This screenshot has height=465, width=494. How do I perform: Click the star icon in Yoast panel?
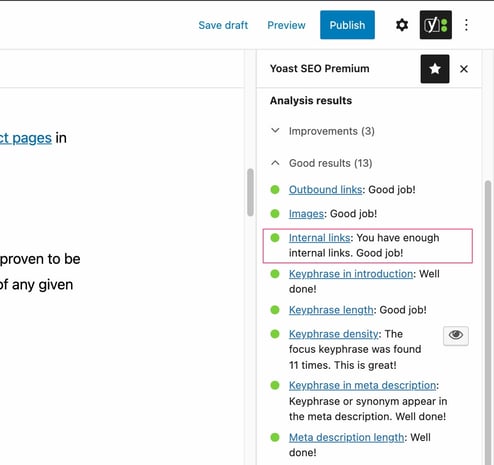pos(435,69)
